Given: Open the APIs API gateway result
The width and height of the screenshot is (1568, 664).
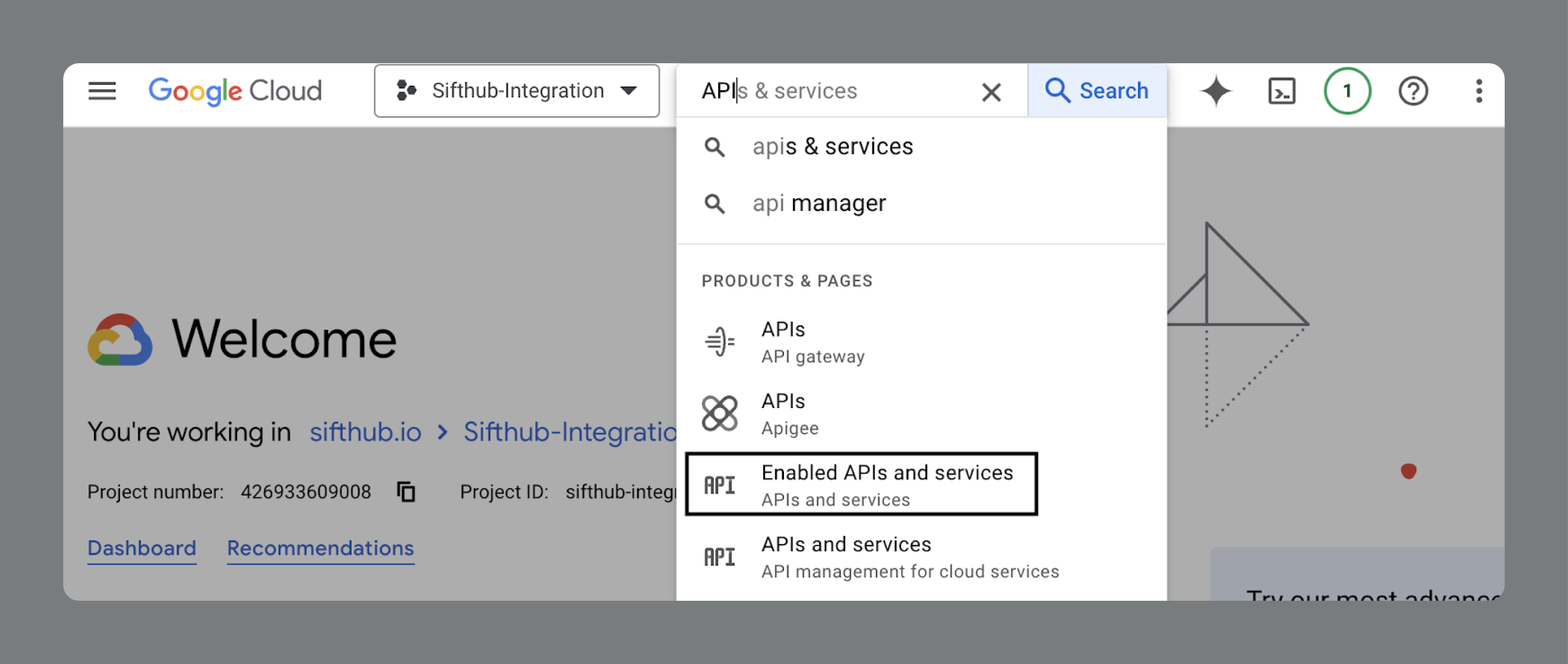Looking at the screenshot, I should (x=812, y=341).
